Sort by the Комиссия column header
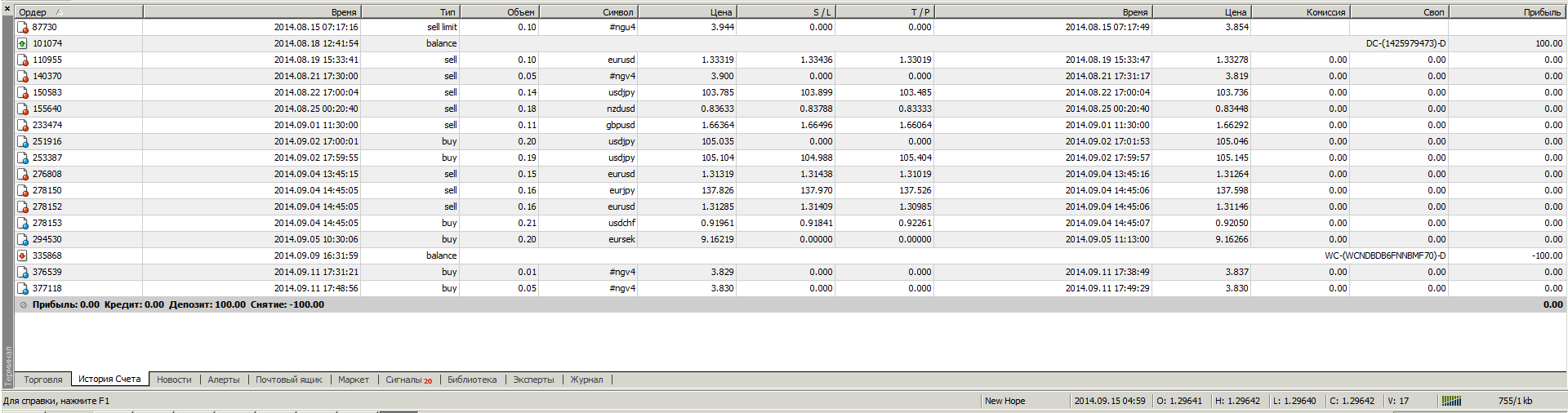1568x413 pixels. [1300, 12]
